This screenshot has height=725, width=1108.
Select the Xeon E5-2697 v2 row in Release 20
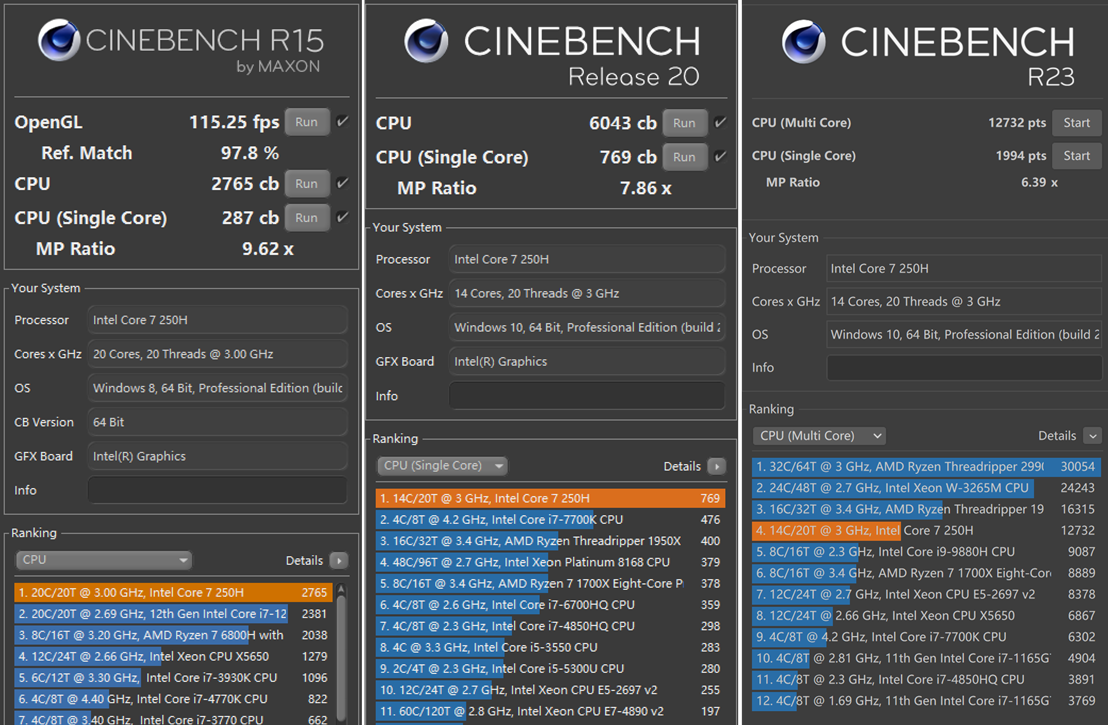pyautogui.click(x=550, y=690)
